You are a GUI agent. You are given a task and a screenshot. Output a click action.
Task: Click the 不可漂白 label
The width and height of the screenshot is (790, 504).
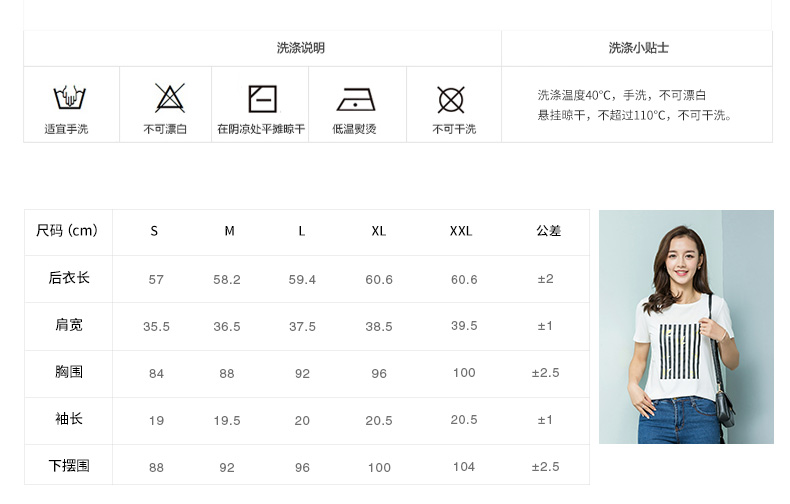tap(165, 129)
